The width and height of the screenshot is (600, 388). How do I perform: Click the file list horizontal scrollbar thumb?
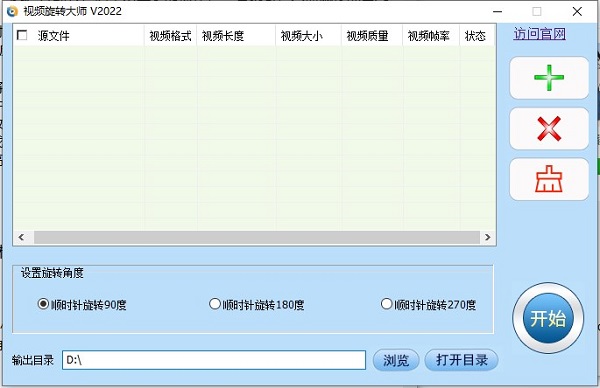(257, 237)
